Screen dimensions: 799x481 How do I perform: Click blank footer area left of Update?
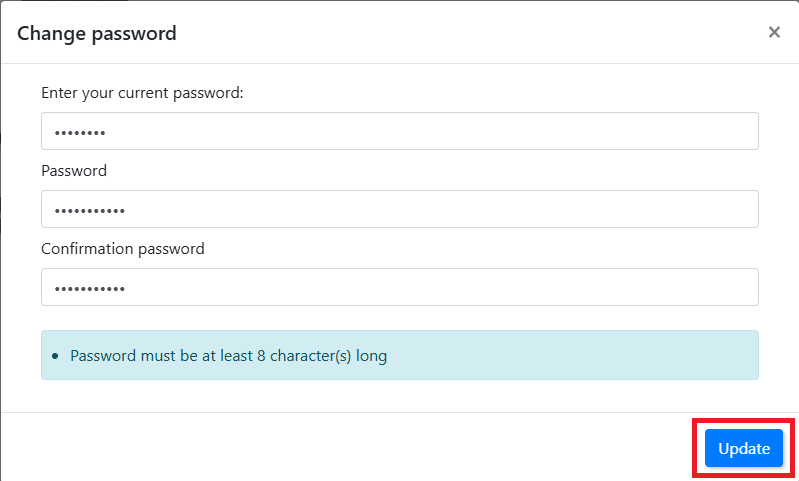350,447
